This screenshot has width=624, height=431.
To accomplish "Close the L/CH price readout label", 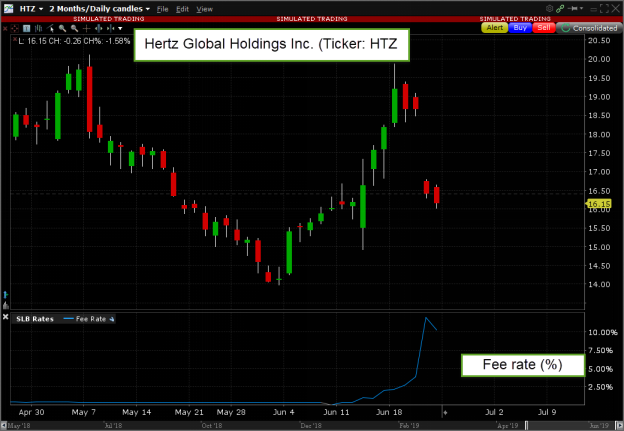I will pos(15,39).
